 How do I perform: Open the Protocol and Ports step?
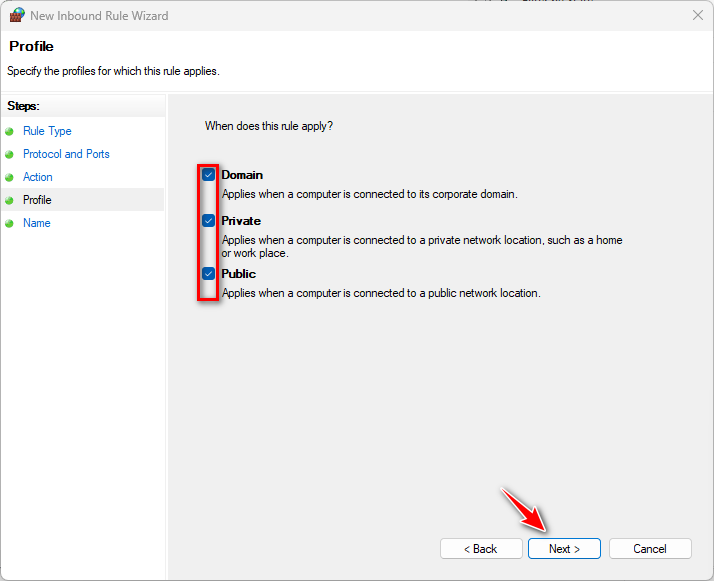tap(66, 154)
